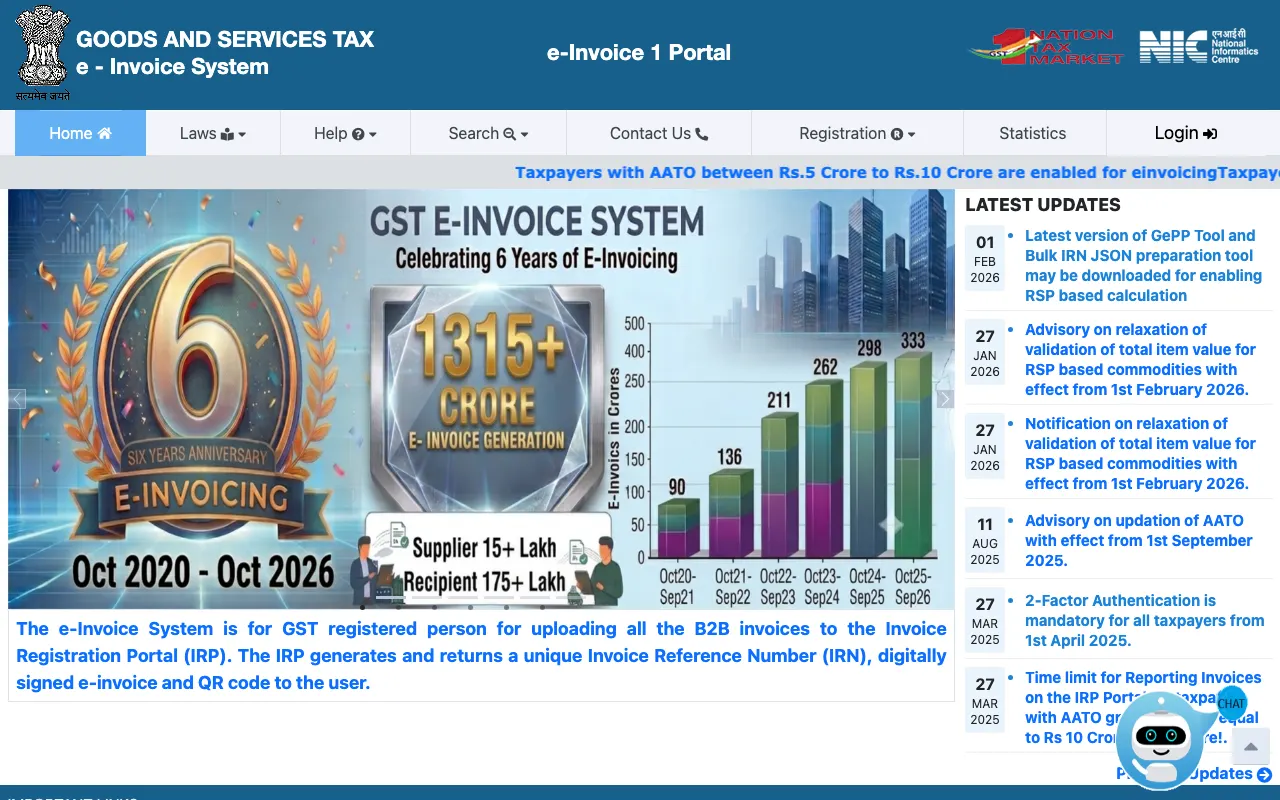
Task: Click the e-Invoice 1 Portal title
Action: (639, 53)
